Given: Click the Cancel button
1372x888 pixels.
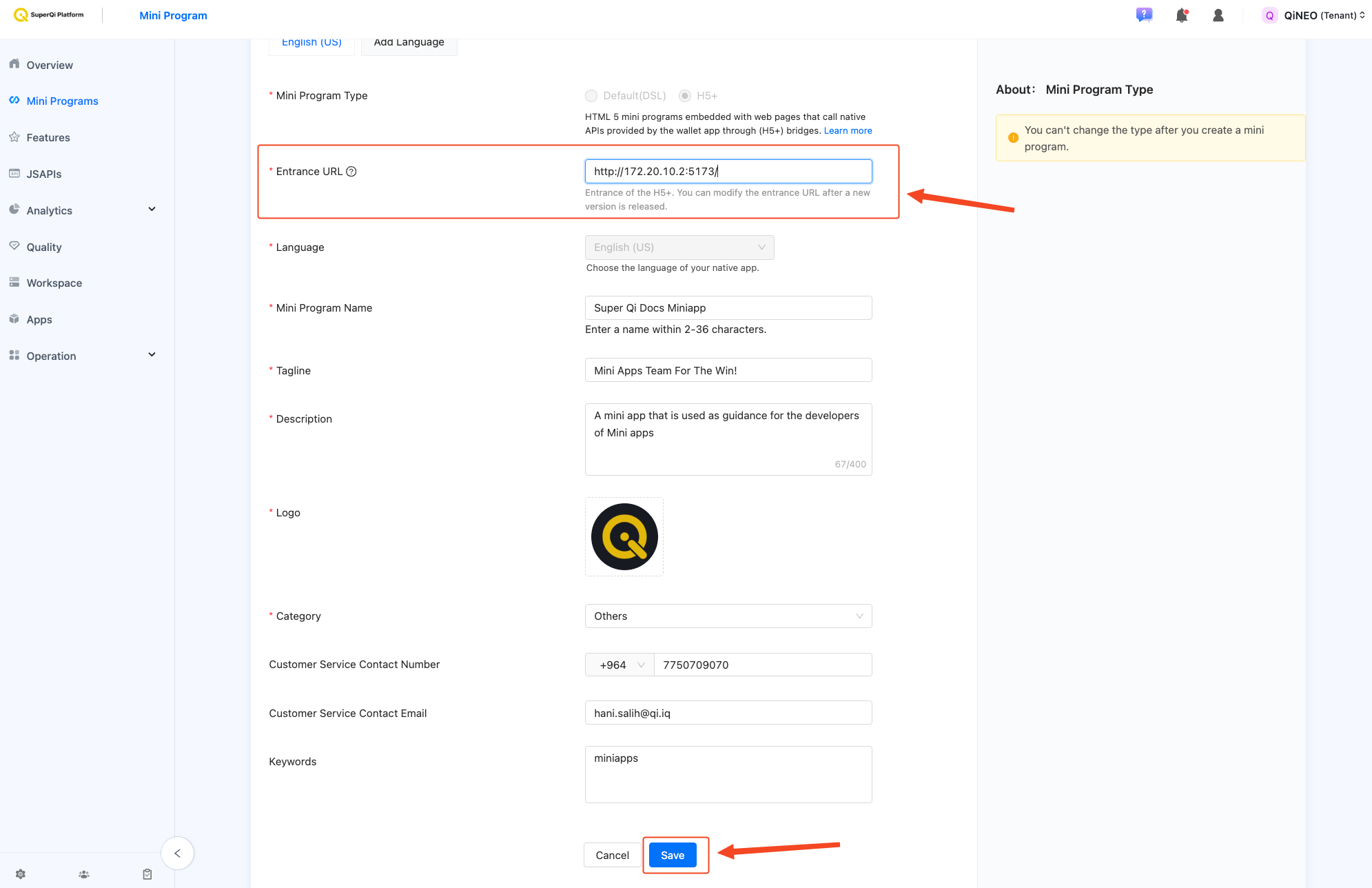Looking at the screenshot, I should click(x=612, y=856).
